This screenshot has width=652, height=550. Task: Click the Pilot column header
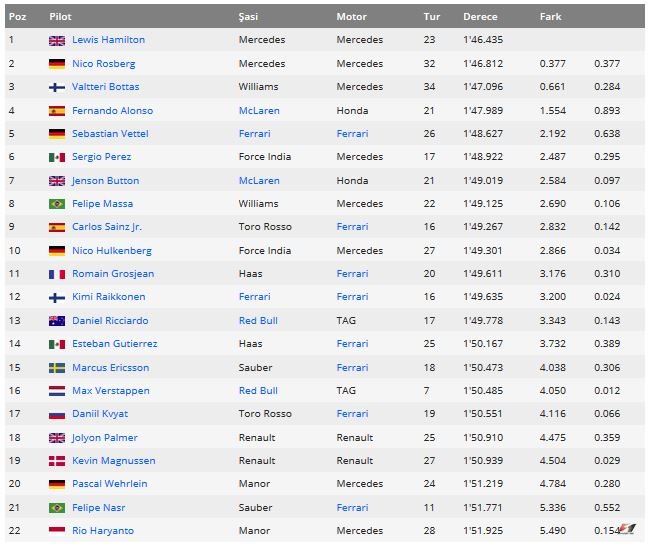coord(60,17)
